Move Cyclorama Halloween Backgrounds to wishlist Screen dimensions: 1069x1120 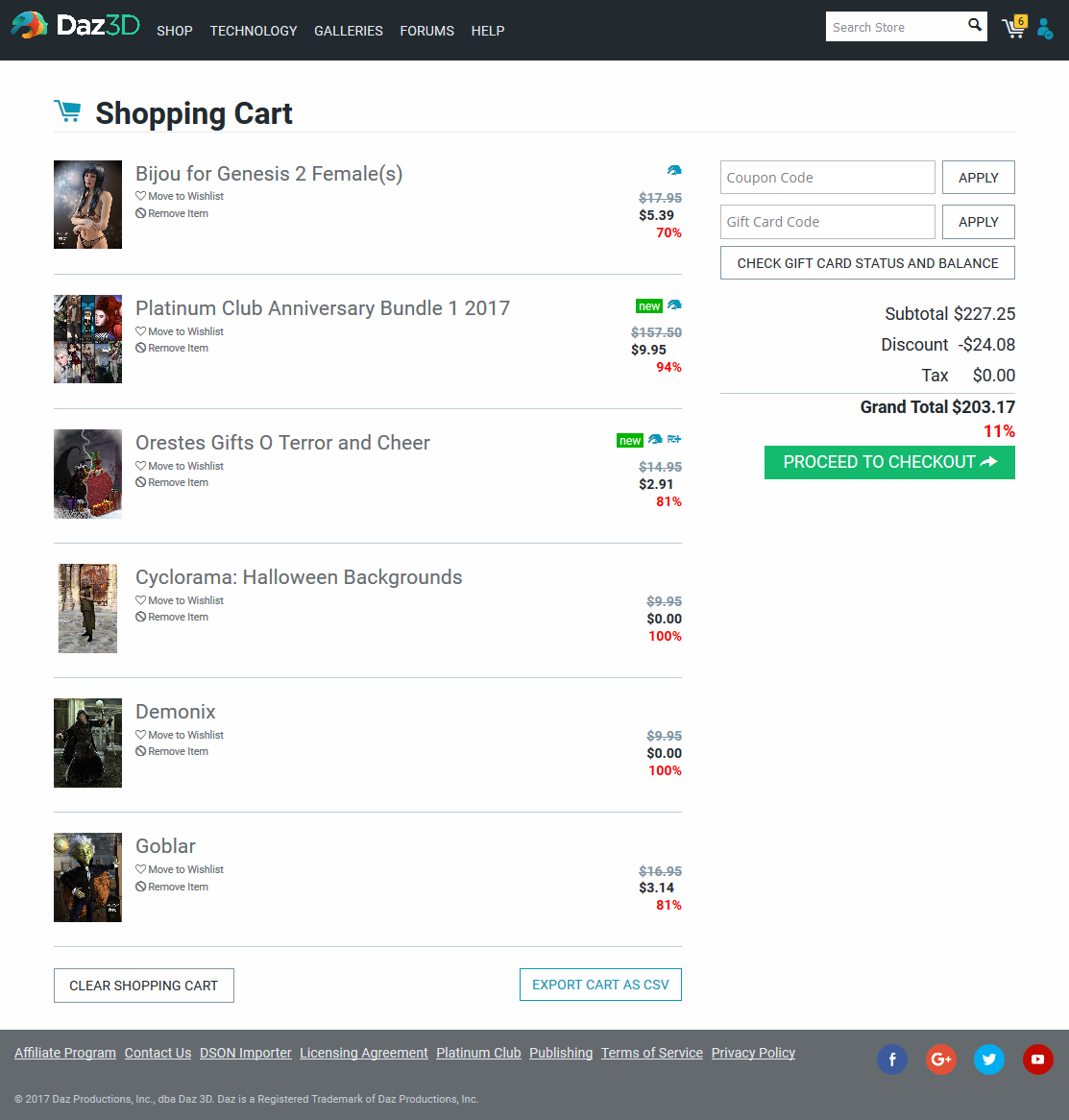tap(180, 600)
